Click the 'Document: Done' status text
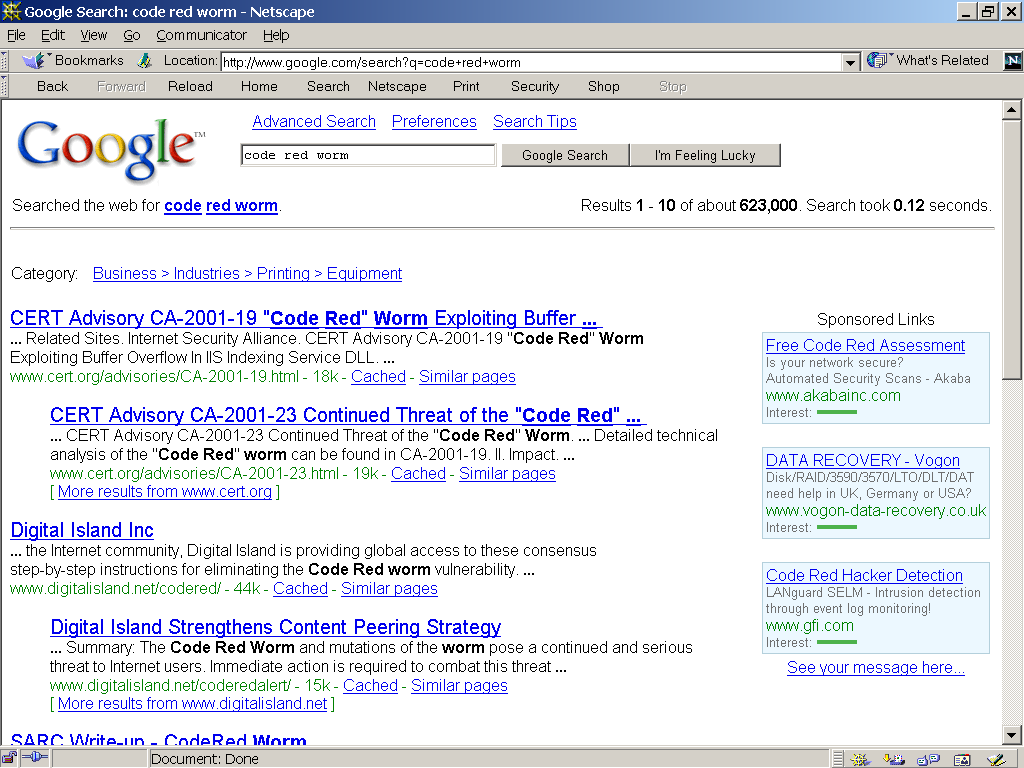 coord(204,759)
